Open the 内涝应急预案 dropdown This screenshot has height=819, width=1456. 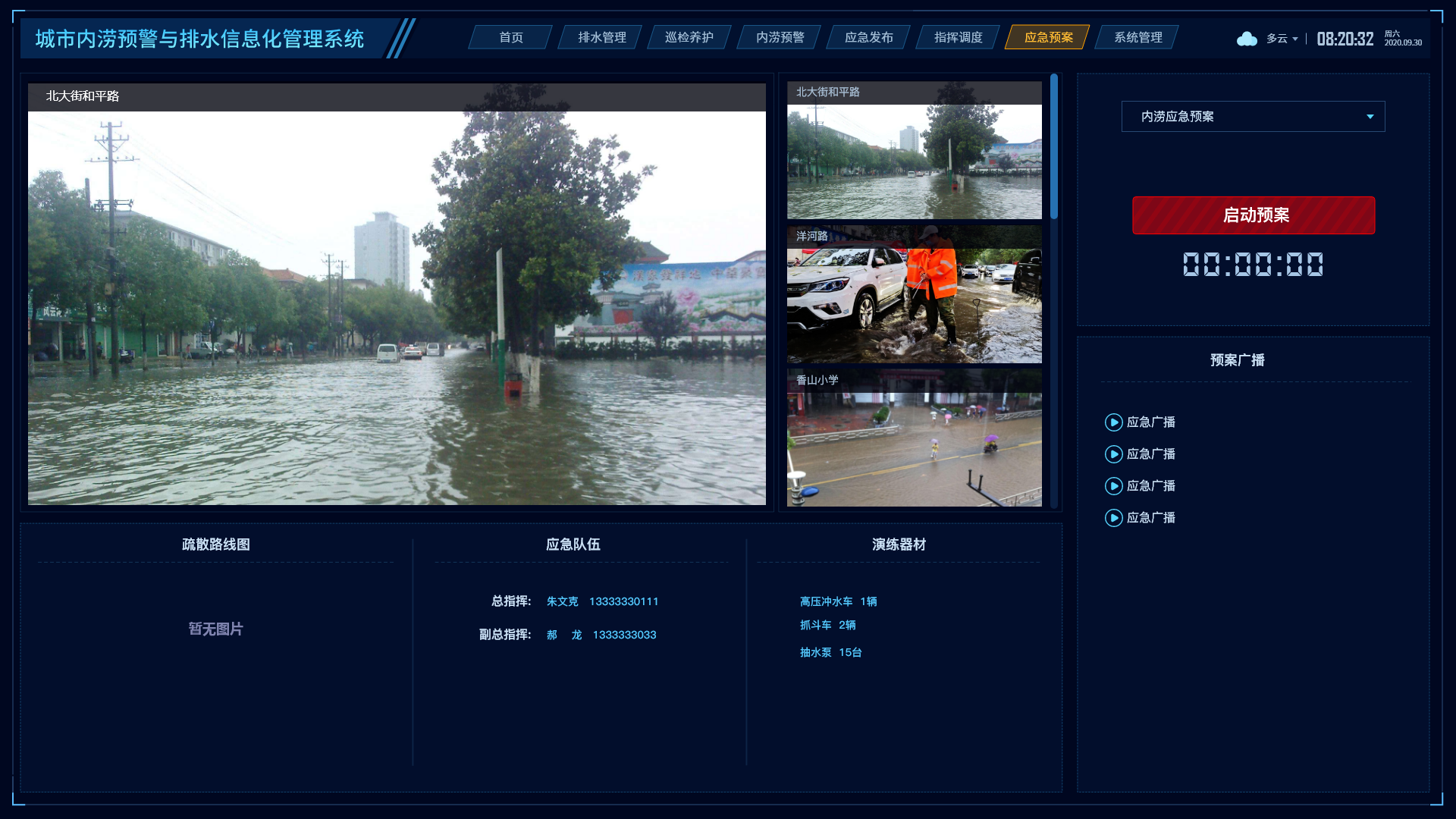coord(1253,117)
